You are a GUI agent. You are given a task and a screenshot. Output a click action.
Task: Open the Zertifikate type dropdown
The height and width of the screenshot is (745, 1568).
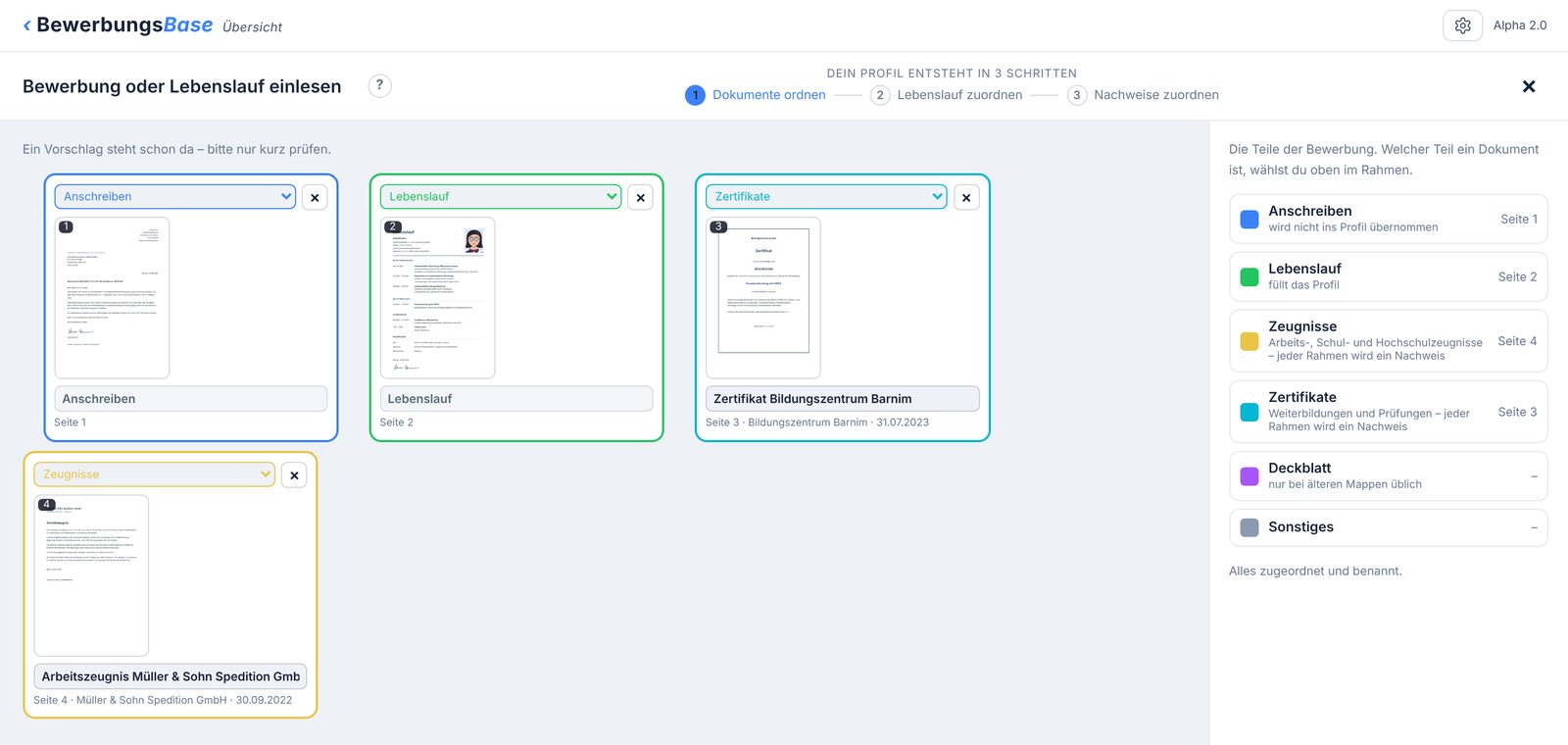(826, 196)
